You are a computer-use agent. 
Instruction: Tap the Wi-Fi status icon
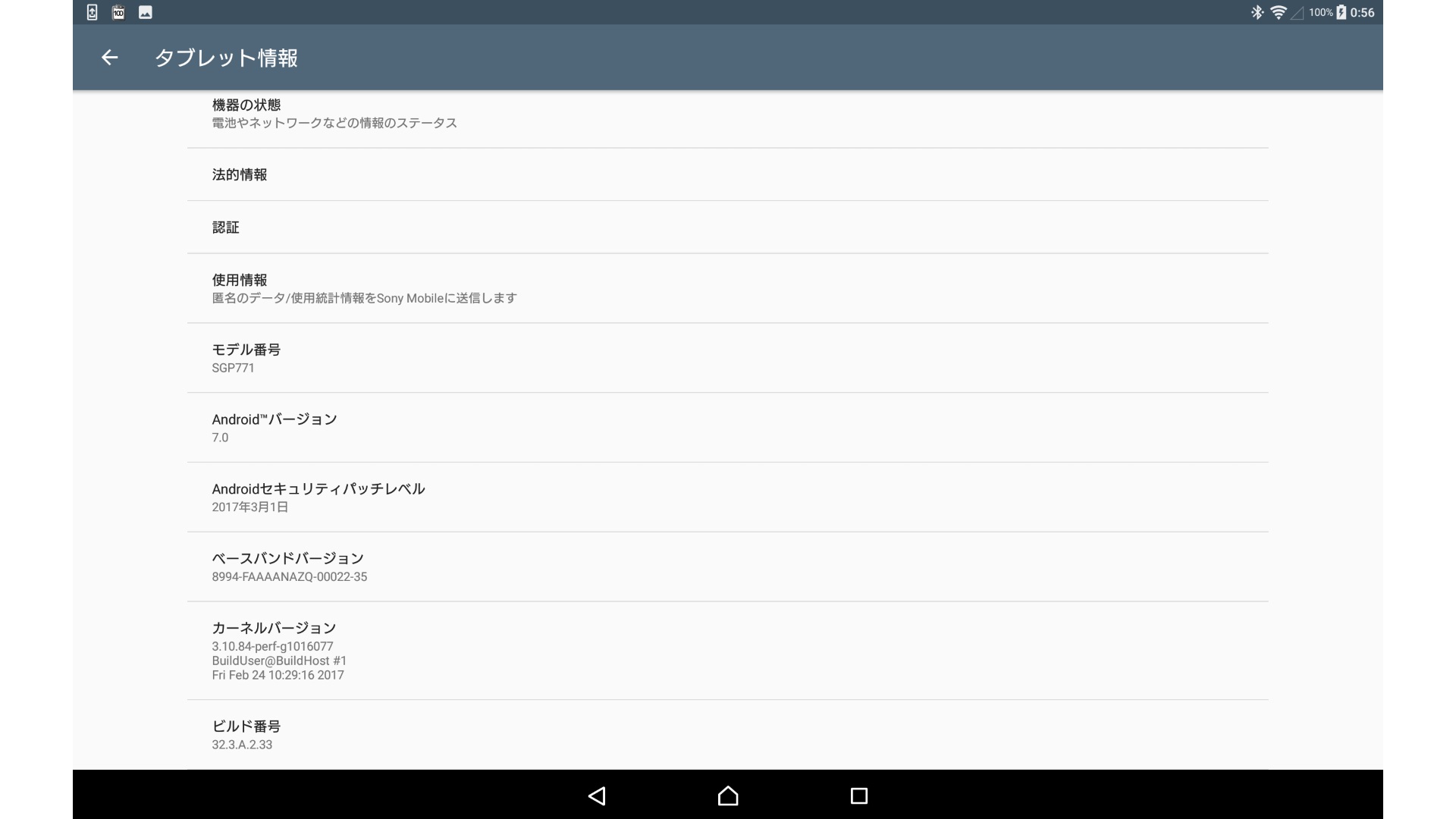pos(1279,12)
